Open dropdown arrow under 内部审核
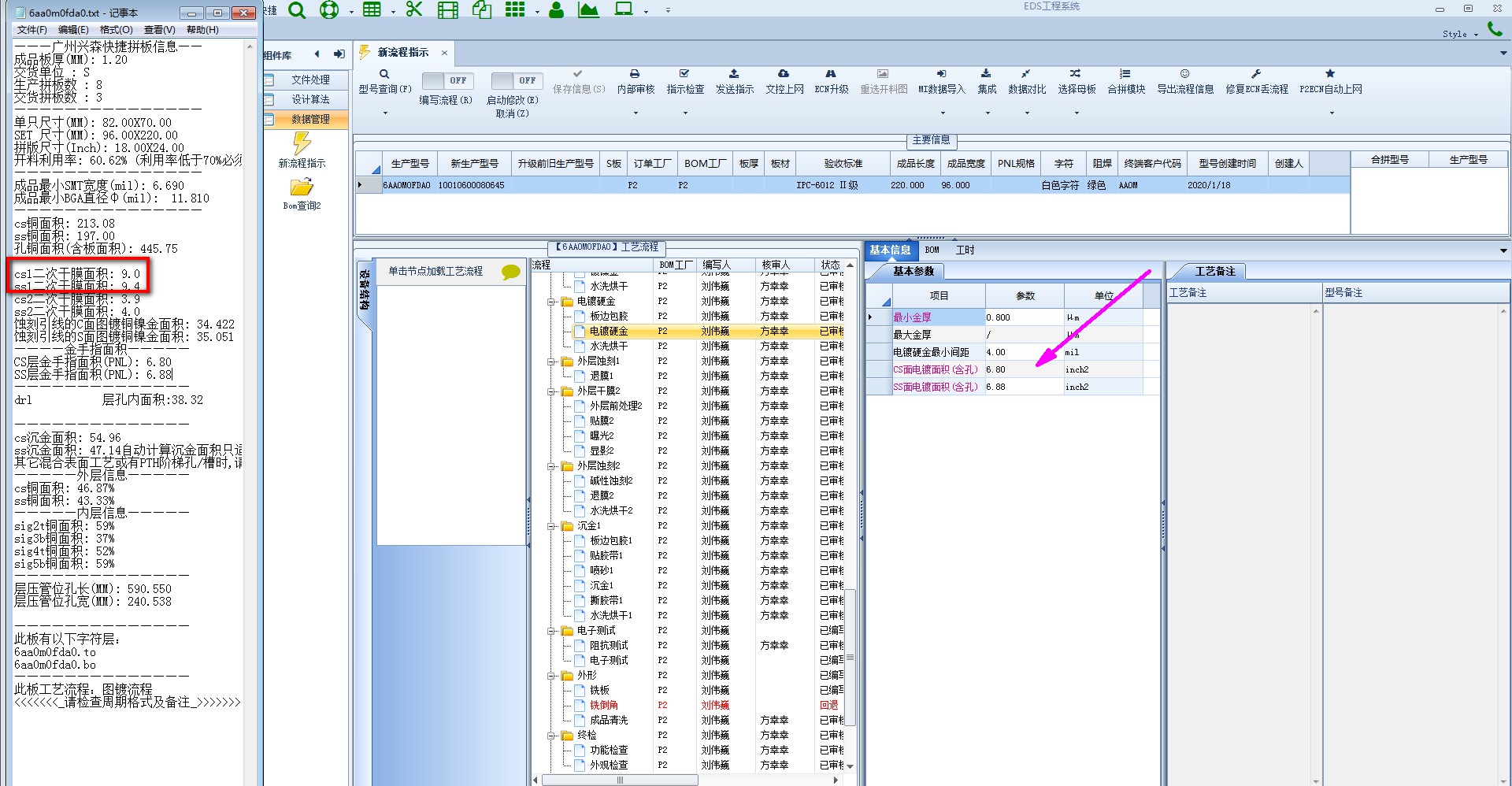The width and height of the screenshot is (1512, 786). click(636, 113)
